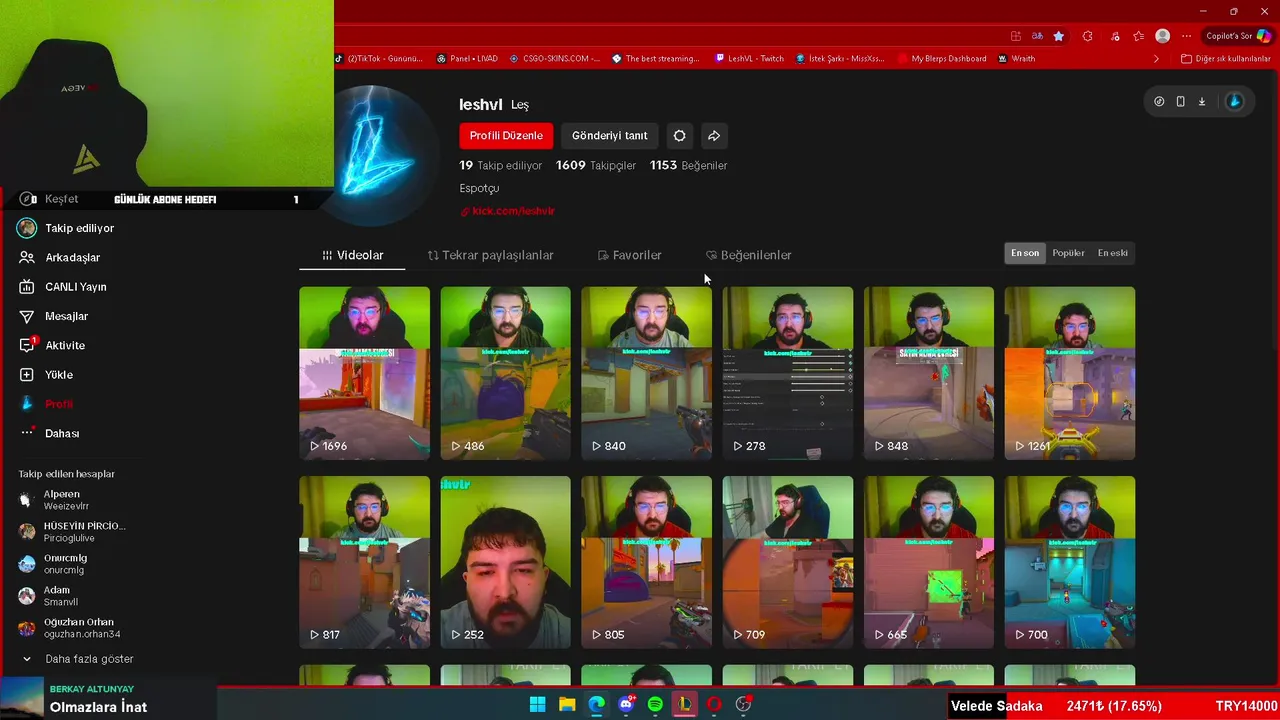View the 19 Takip ediliyor following list
The width and height of the screenshot is (1280, 720).
(501, 165)
